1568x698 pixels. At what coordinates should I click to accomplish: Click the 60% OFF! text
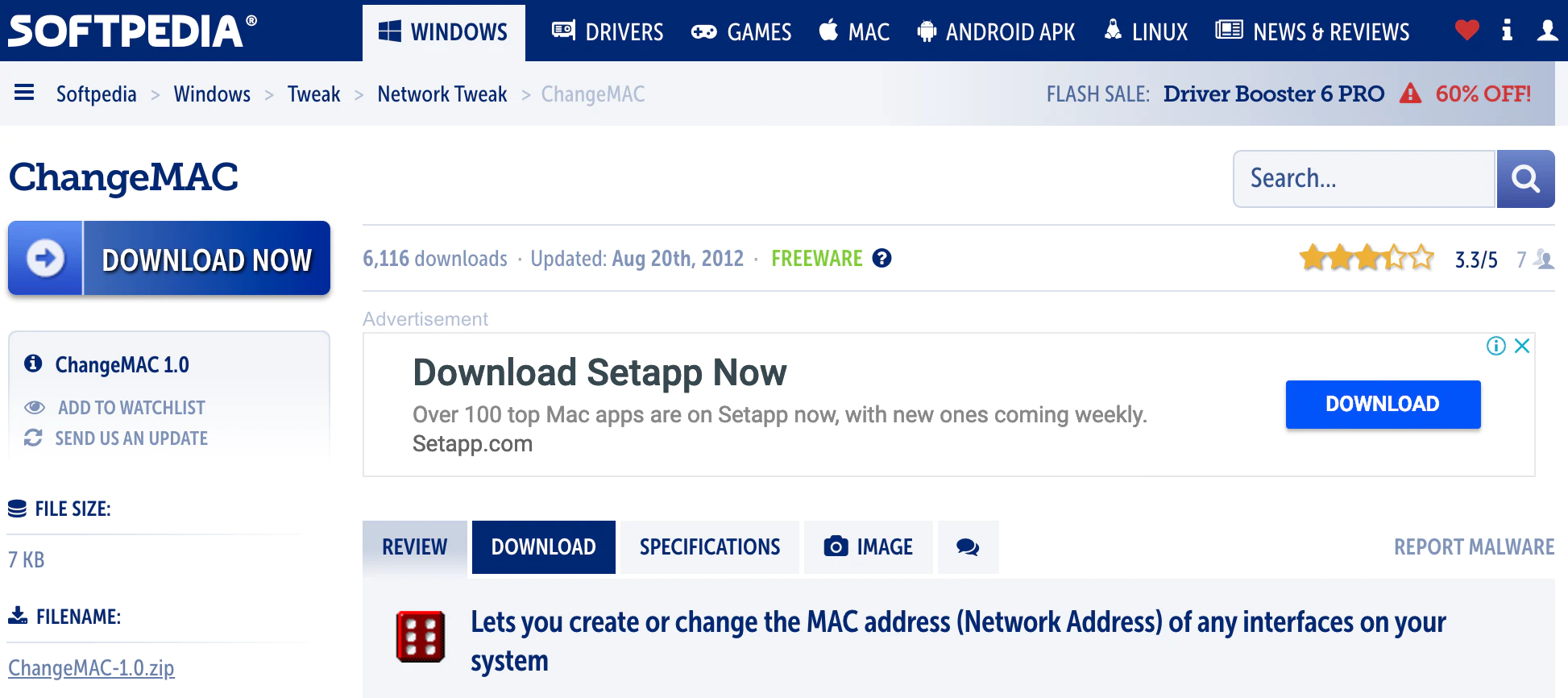click(x=1483, y=93)
